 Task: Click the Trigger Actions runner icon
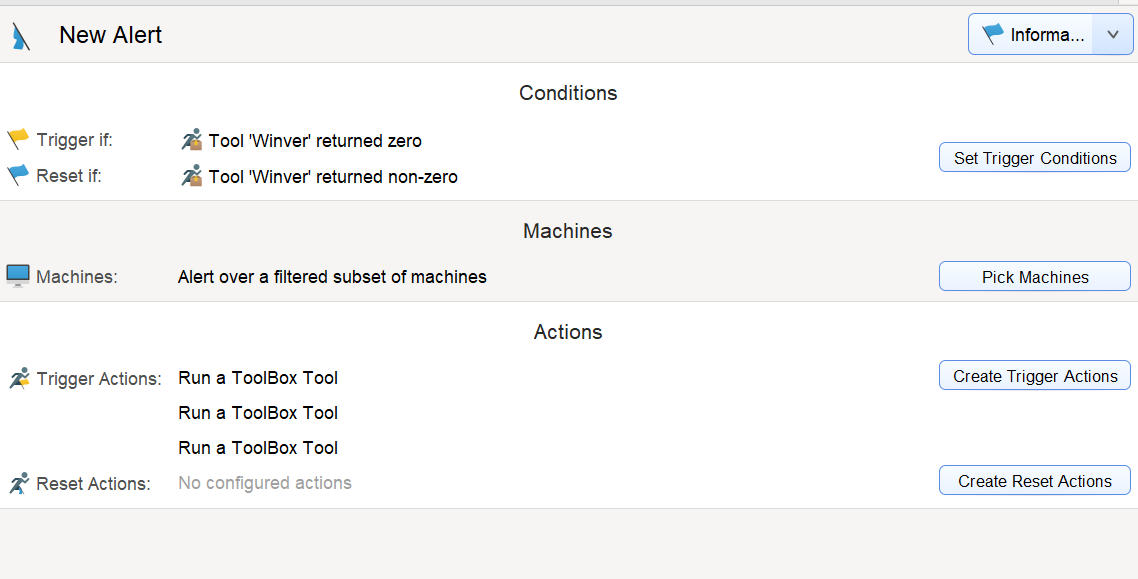tap(20, 378)
